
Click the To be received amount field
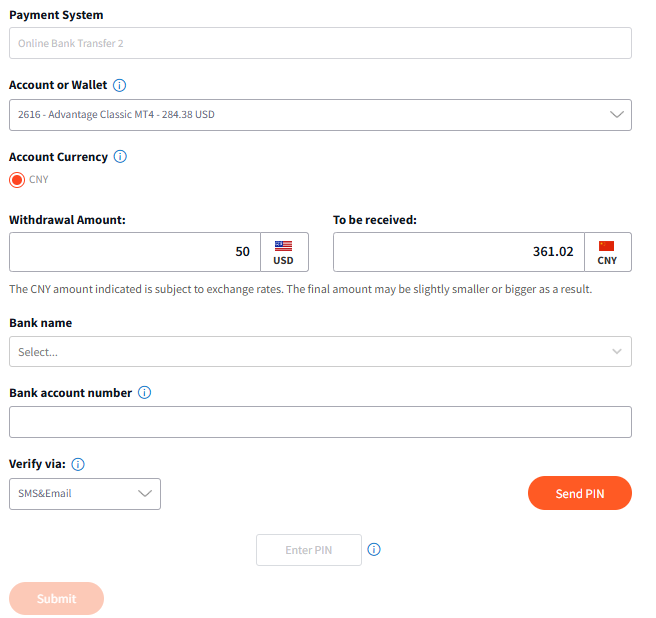point(459,252)
